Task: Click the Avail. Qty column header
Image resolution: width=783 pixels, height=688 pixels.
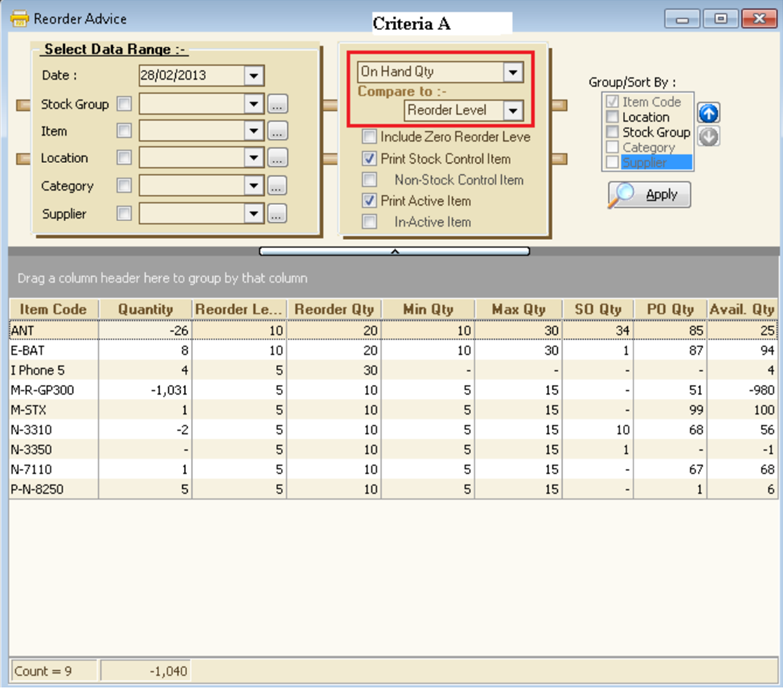Action: click(741, 309)
